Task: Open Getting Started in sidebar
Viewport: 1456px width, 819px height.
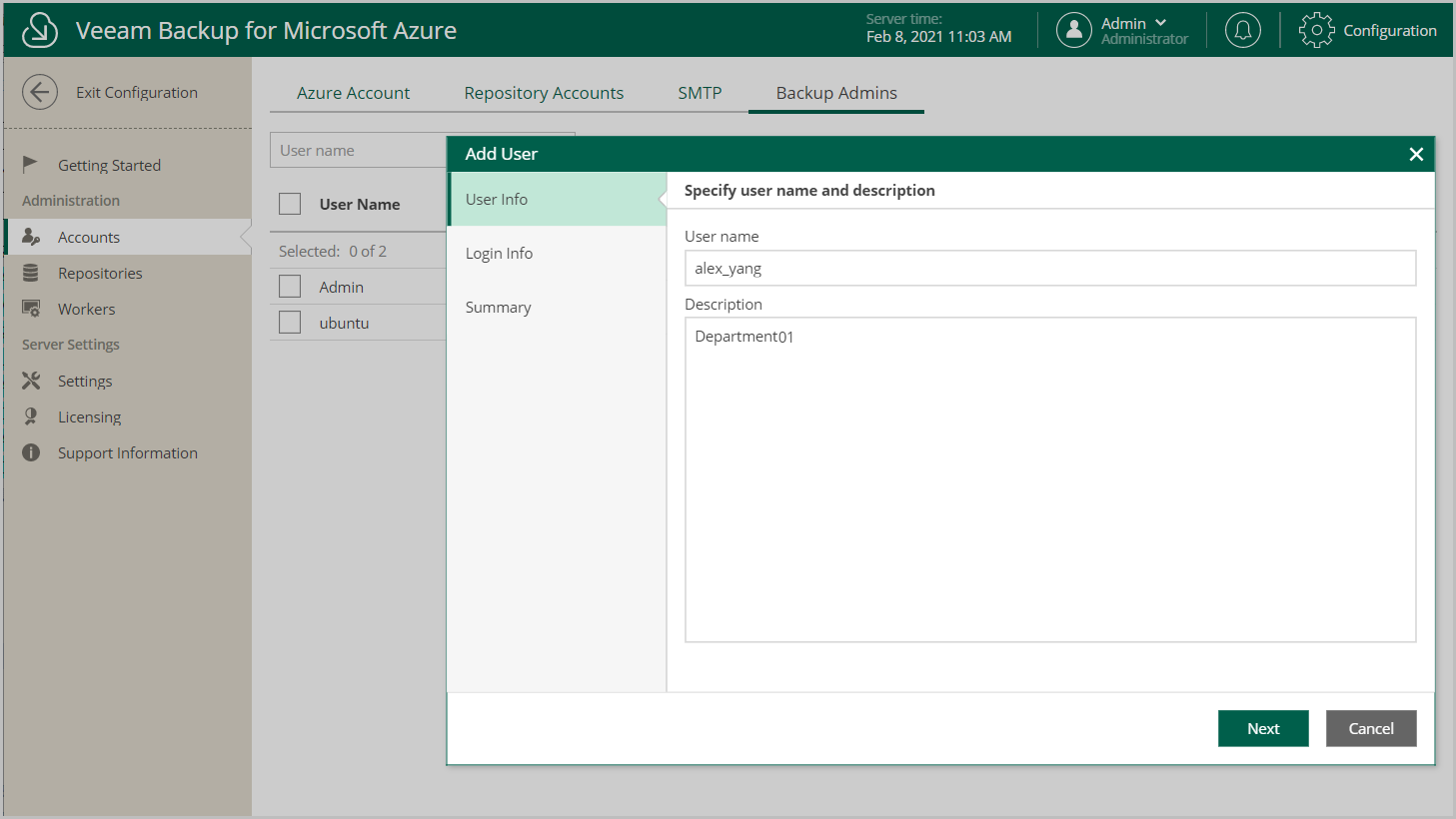Action: coord(109,165)
